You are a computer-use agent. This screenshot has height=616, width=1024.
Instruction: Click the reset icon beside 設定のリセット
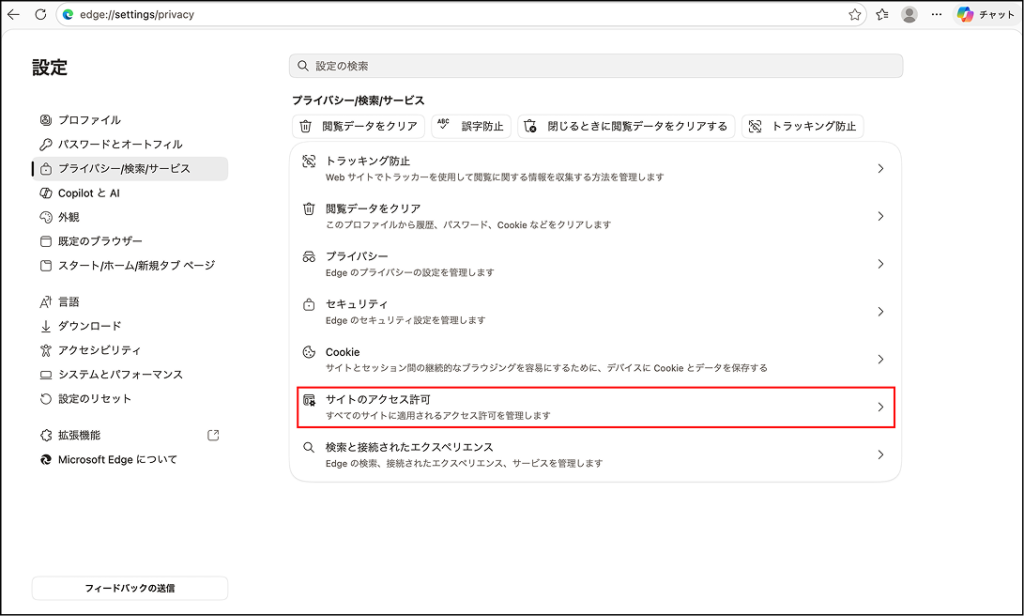tap(46, 398)
